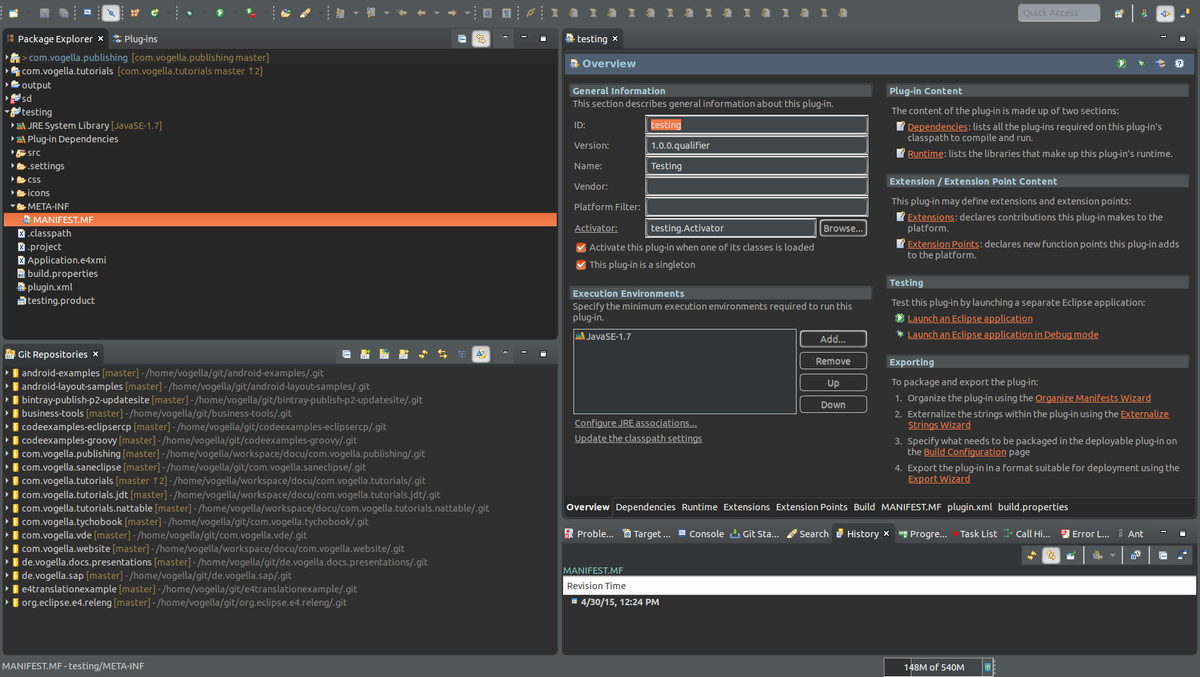1200x677 pixels.
Task: Click the Add... execution environment button
Action: click(x=833, y=339)
